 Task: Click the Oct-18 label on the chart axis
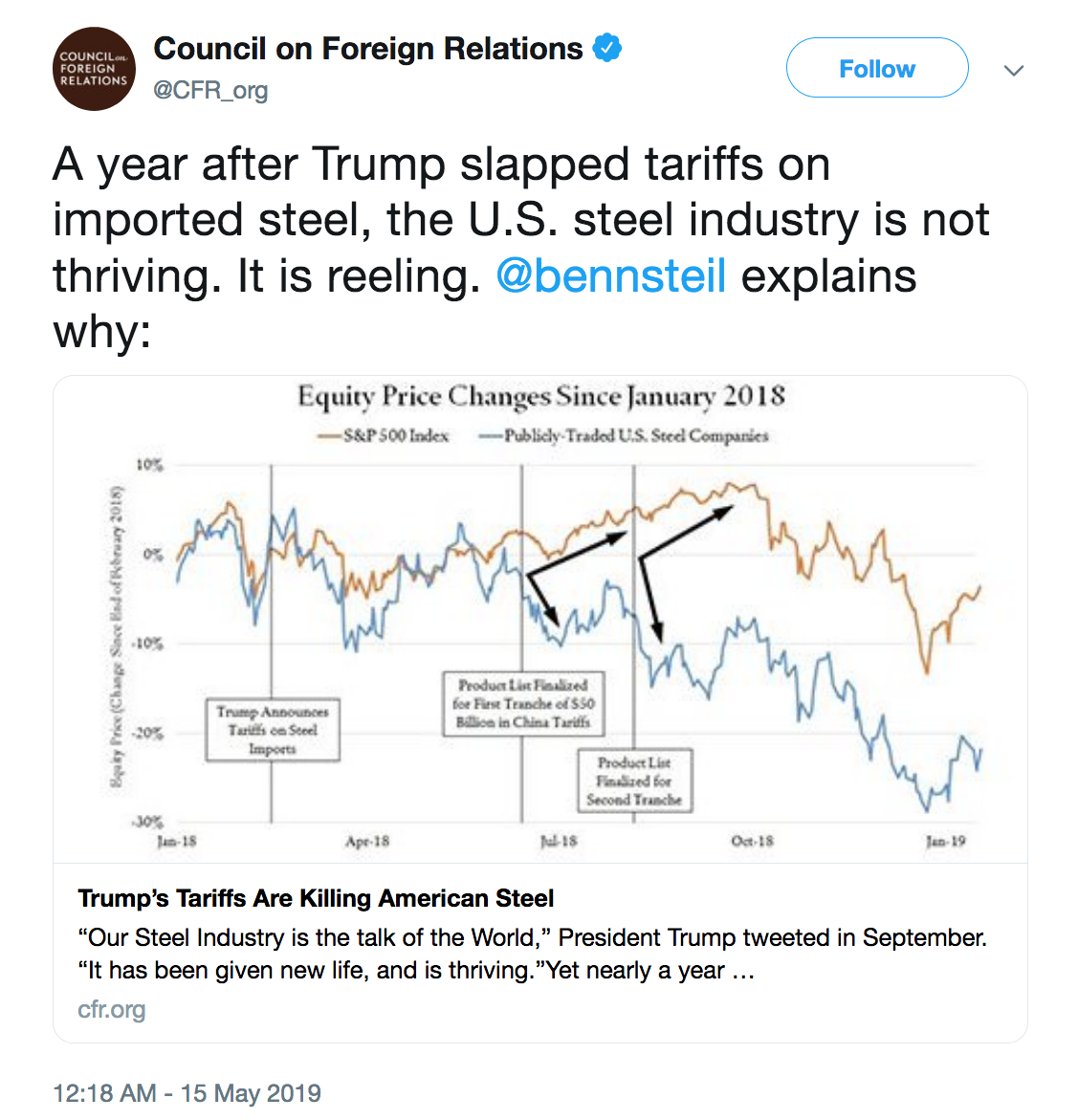click(752, 842)
